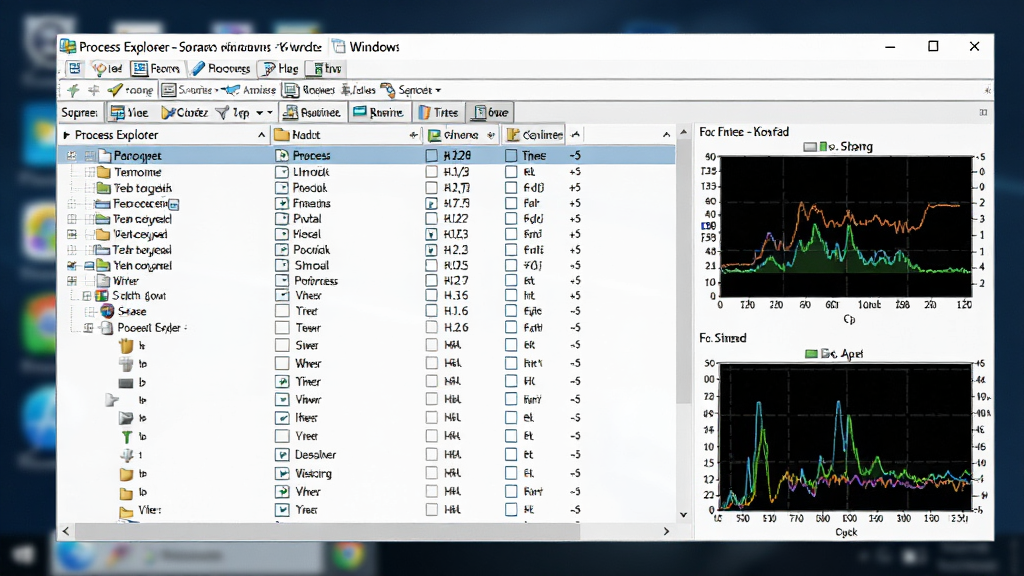Click the green folder icon of Teb tageth
The height and width of the screenshot is (576, 1024).
(x=103, y=188)
